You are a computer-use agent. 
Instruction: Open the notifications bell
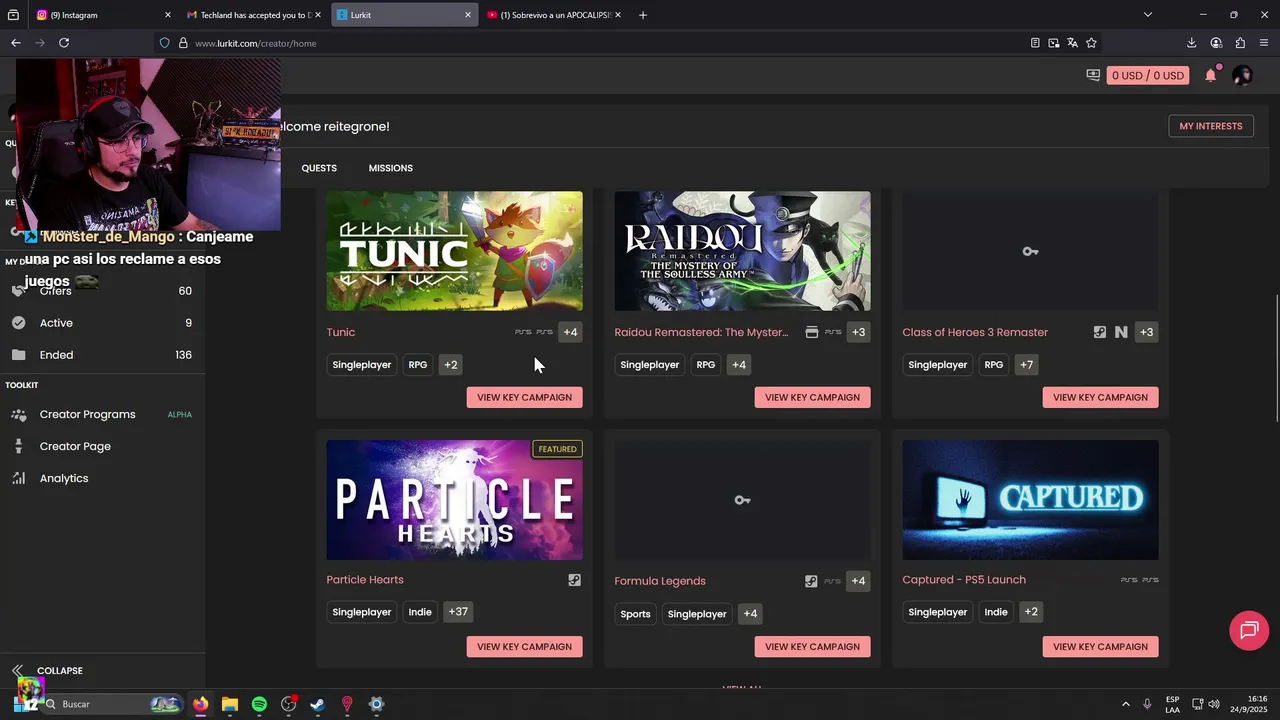pos(1211,75)
